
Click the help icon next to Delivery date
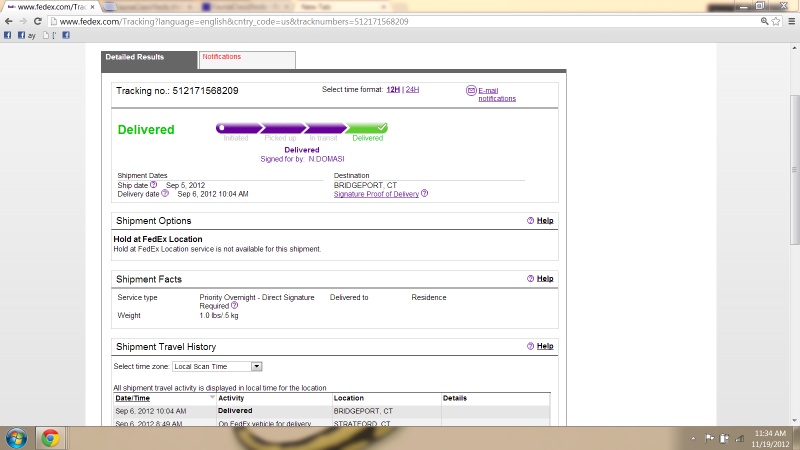(x=165, y=193)
